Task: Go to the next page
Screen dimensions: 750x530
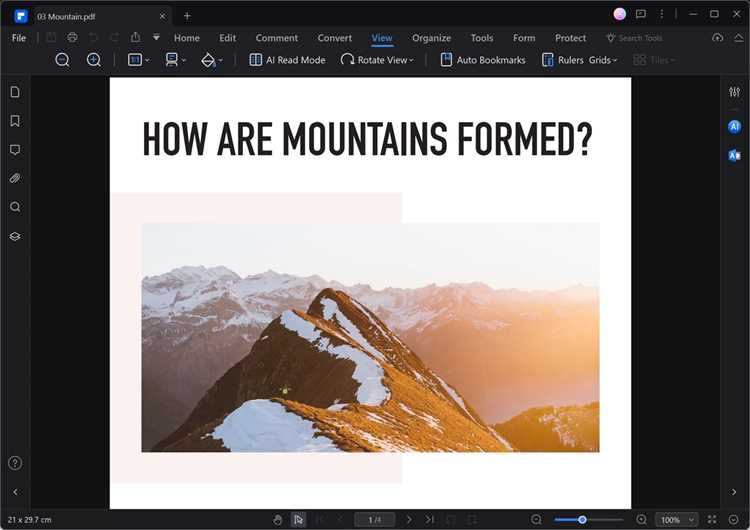Action: (409, 519)
